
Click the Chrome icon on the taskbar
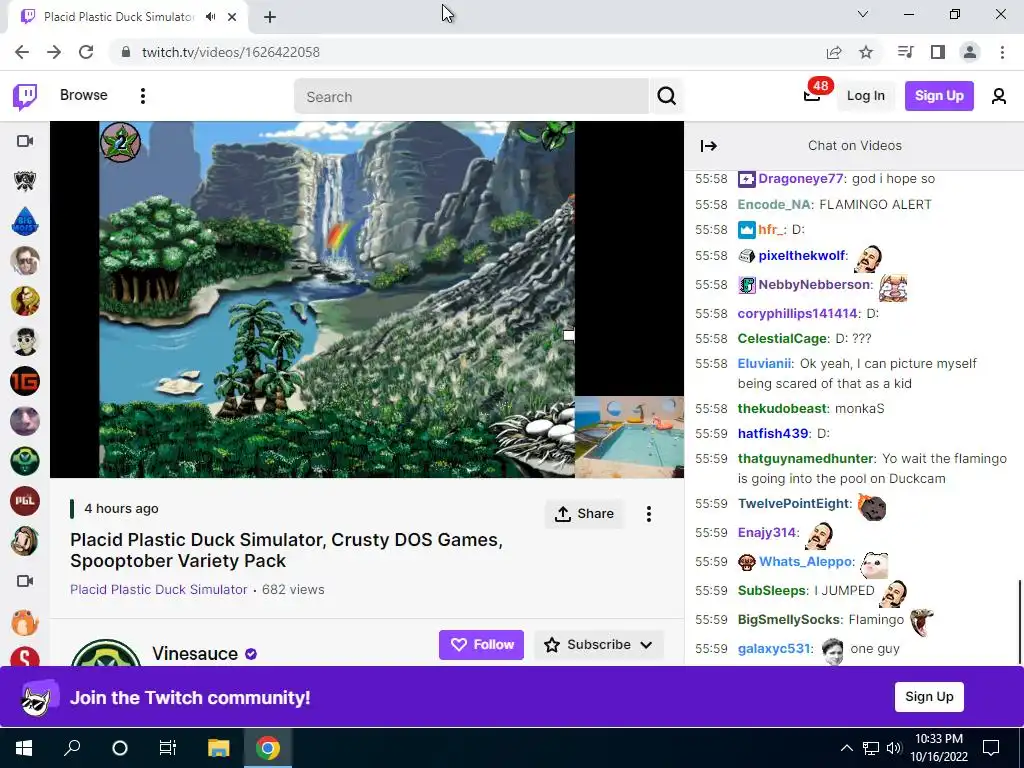[x=267, y=748]
